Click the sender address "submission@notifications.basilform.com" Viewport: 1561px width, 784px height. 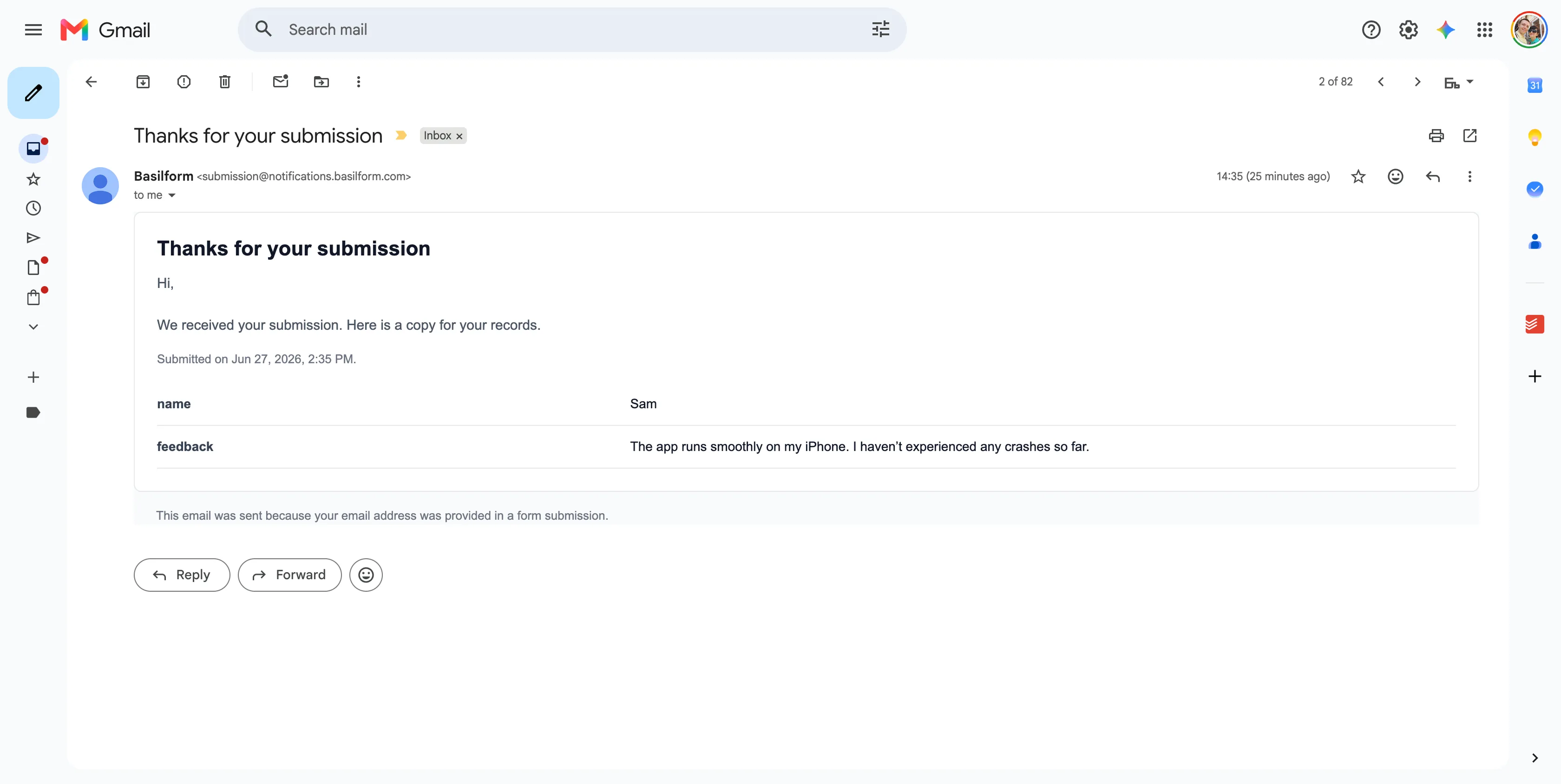click(x=303, y=176)
